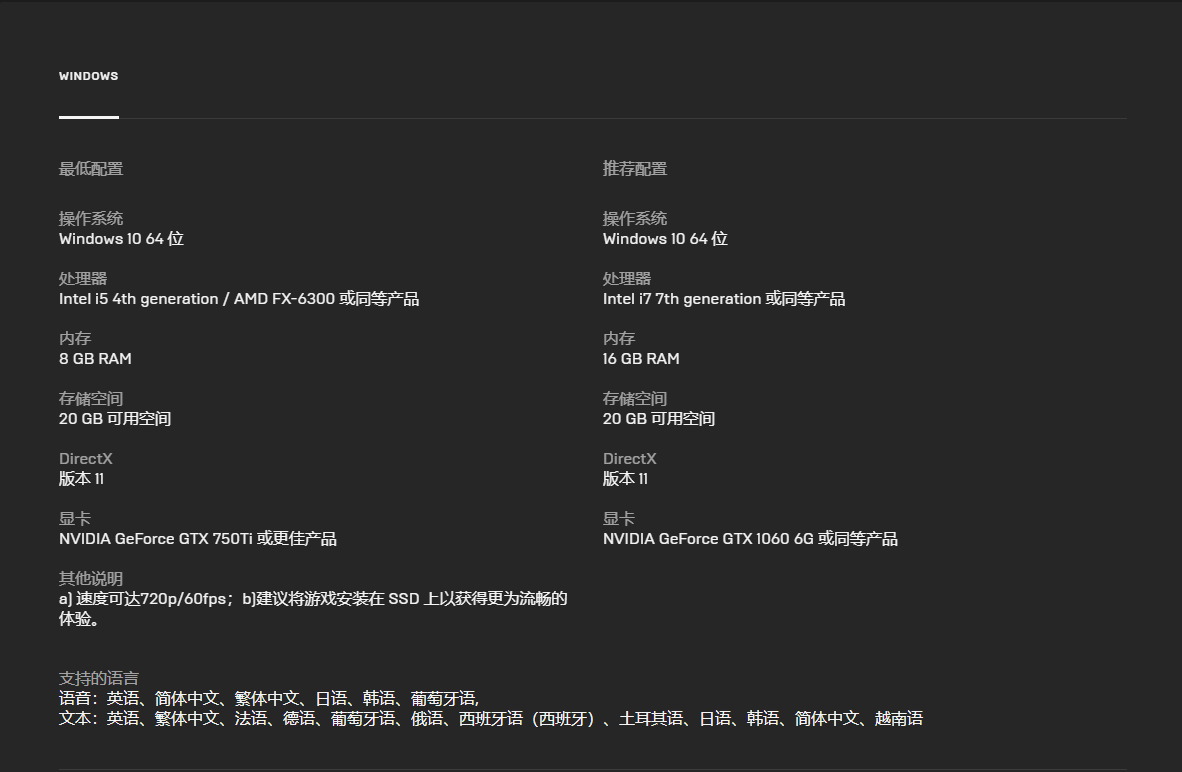Click the minimum DirectX 版本 11 value
Image resolution: width=1182 pixels, height=772 pixels.
[81, 479]
